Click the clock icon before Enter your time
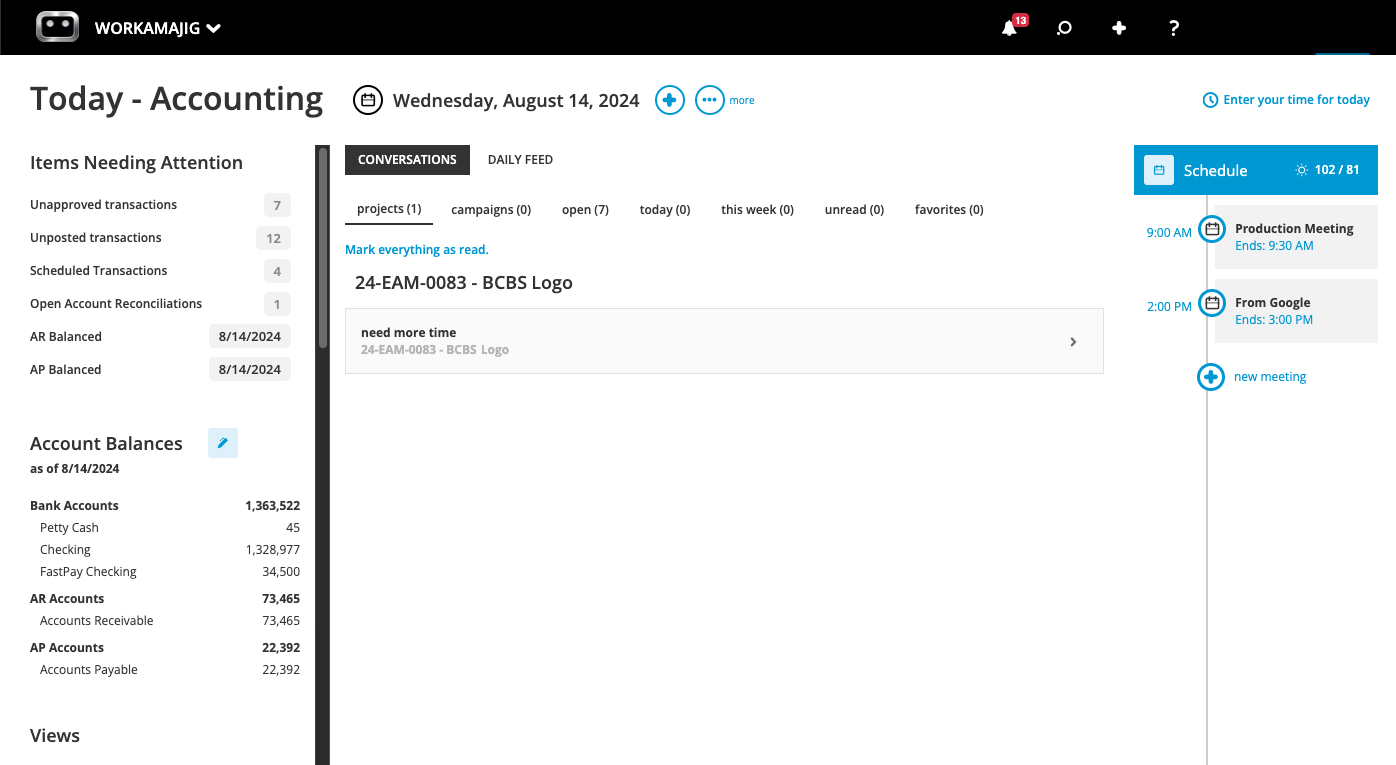The image size is (1396, 765). tap(1209, 99)
